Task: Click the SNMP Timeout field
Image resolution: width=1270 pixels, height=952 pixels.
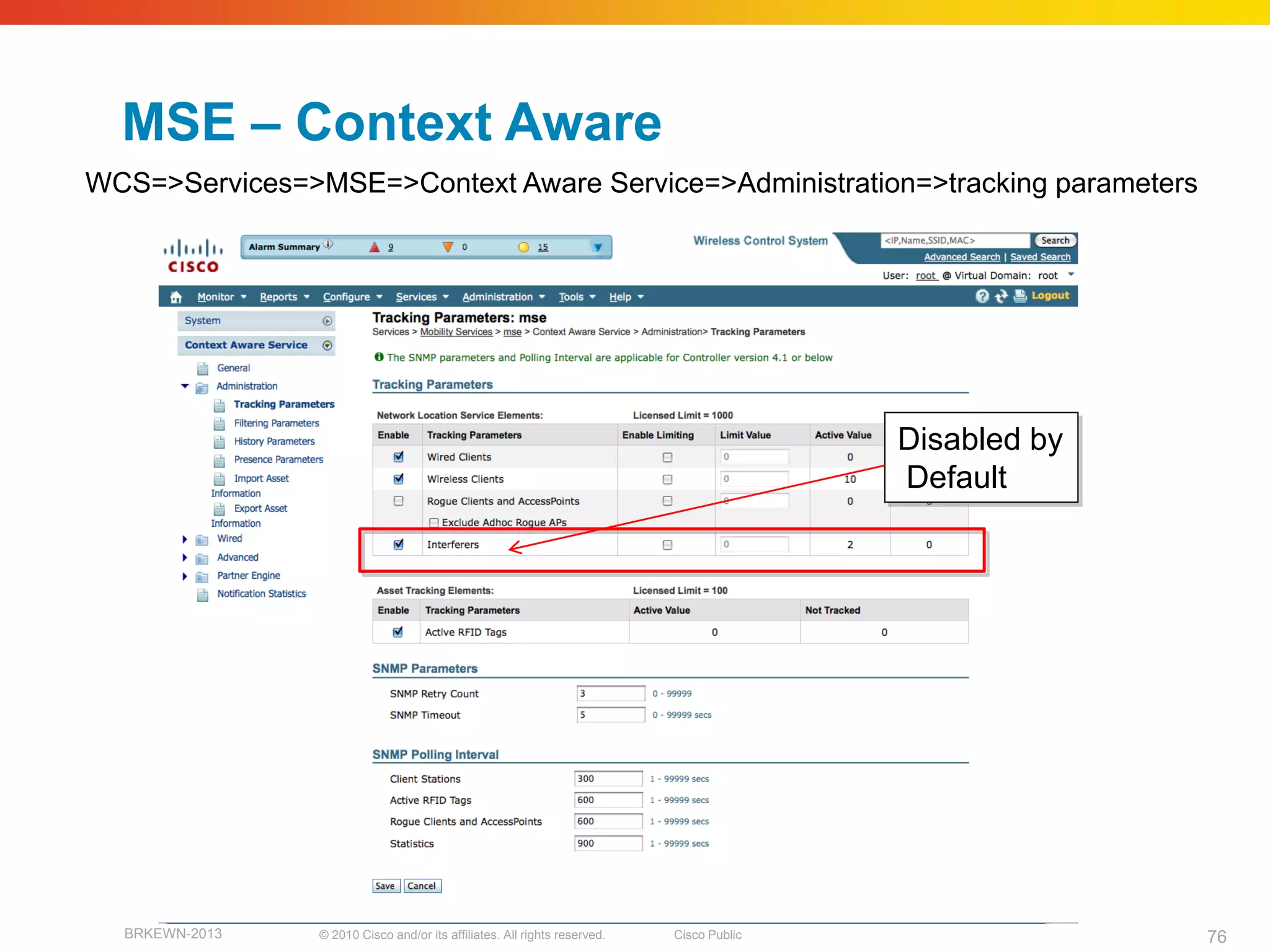Action: 610,715
